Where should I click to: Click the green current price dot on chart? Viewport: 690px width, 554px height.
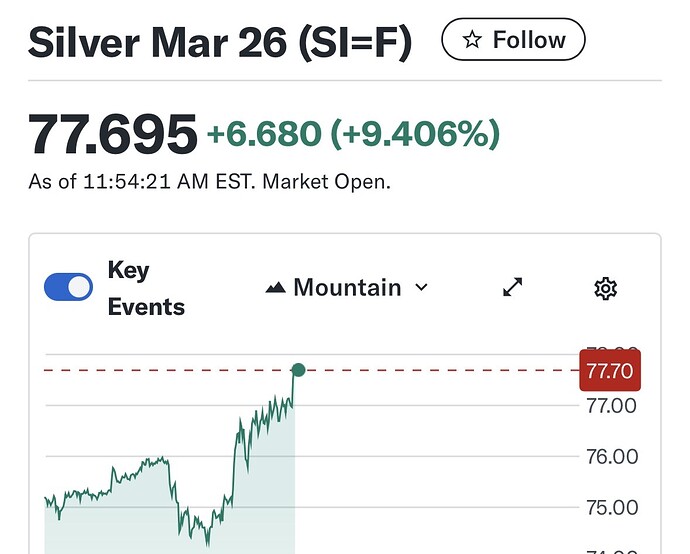click(x=297, y=371)
